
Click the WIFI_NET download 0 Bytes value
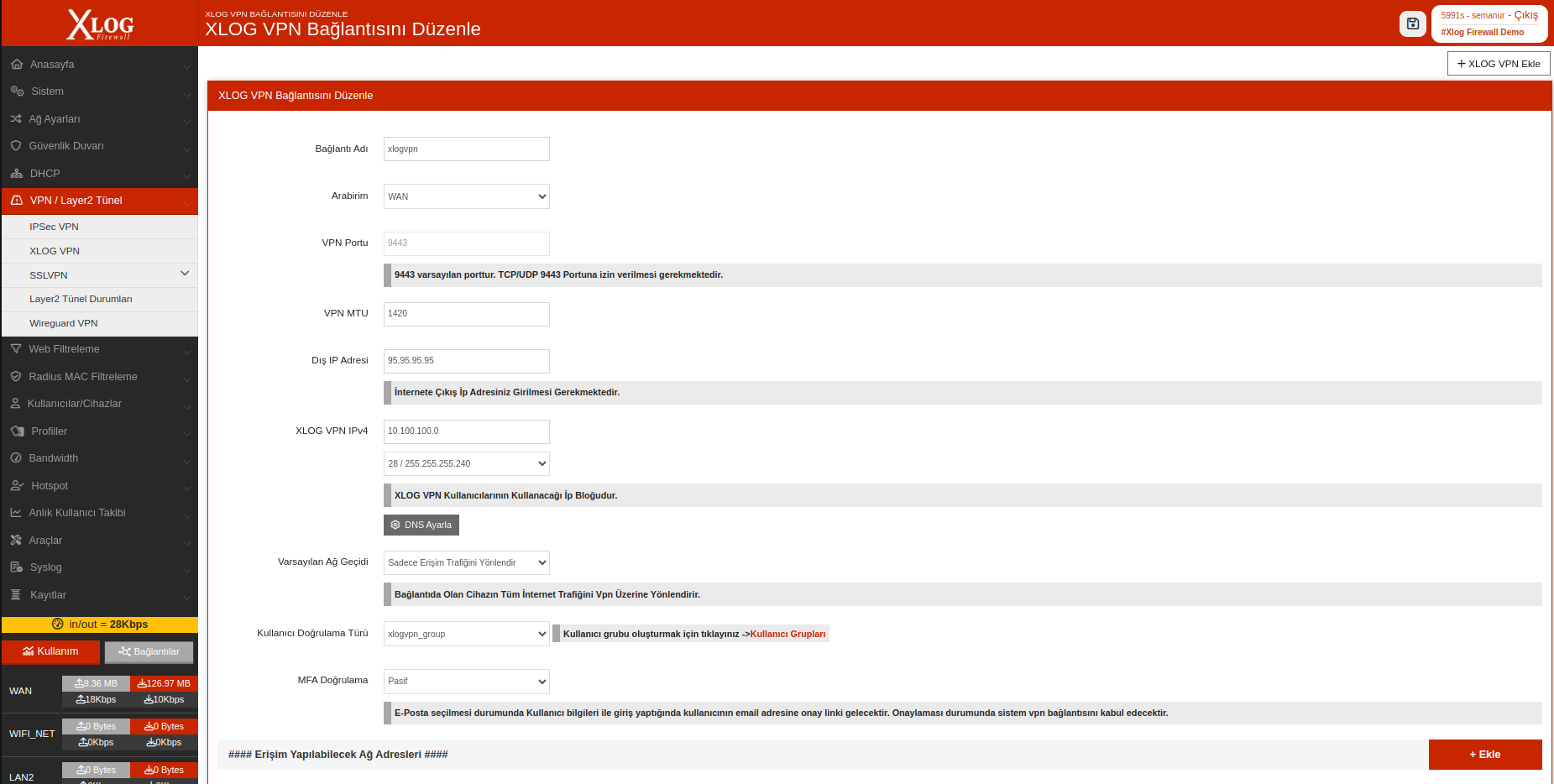pos(164,726)
